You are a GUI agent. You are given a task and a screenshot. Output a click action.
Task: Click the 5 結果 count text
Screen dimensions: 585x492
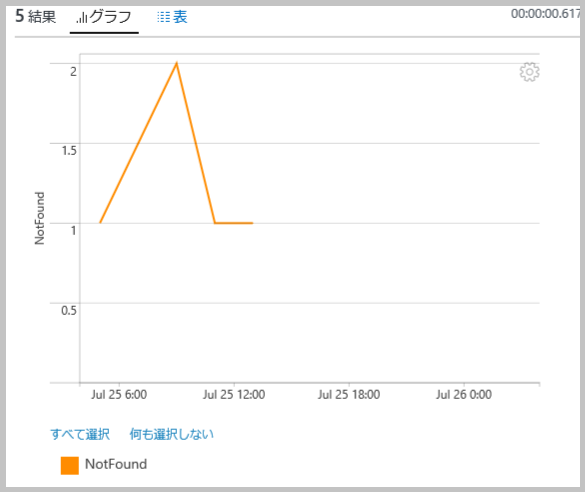click(x=35, y=16)
